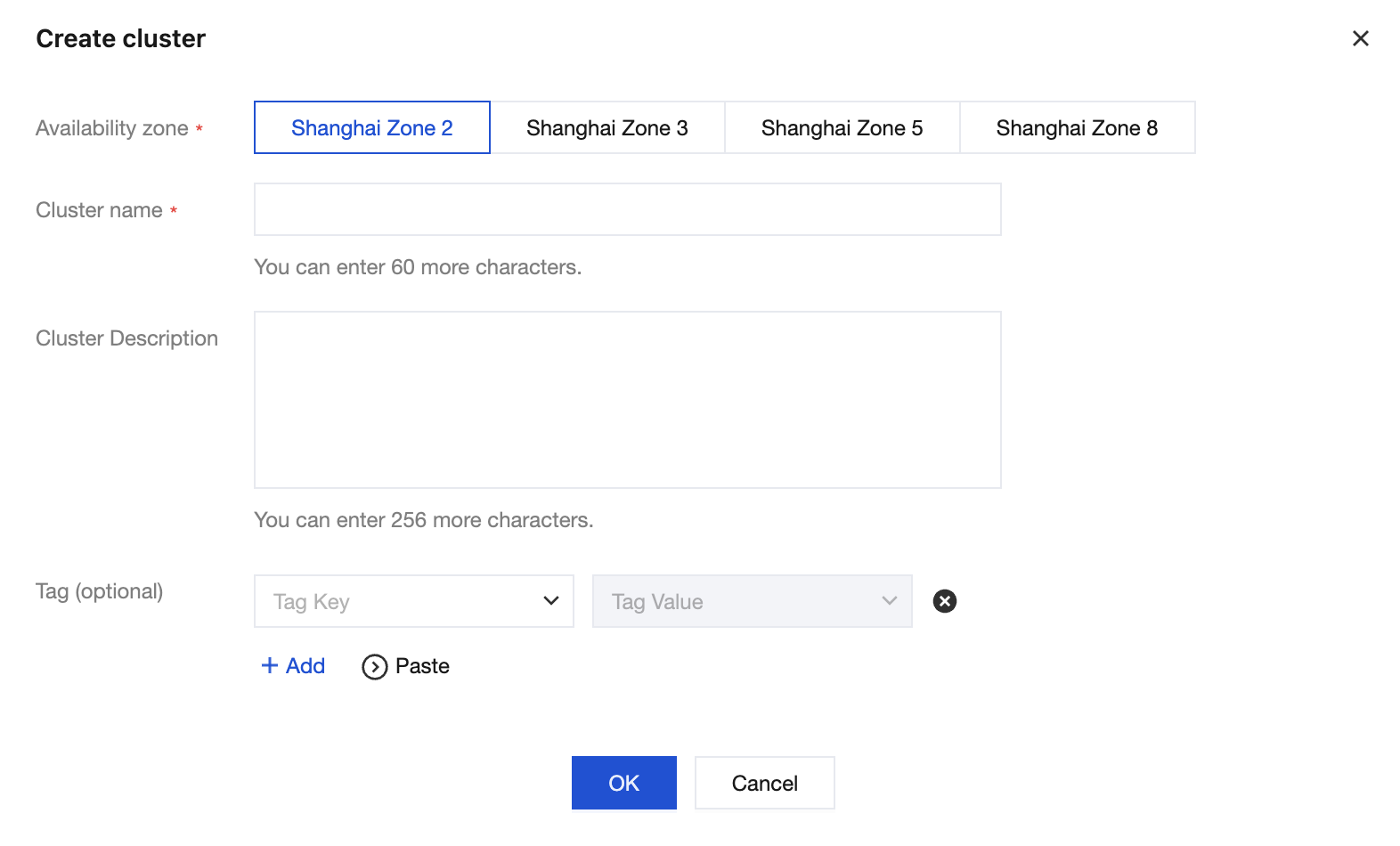Cancel the cluster creation
The image size is (1400, 846).
(764, 783)
